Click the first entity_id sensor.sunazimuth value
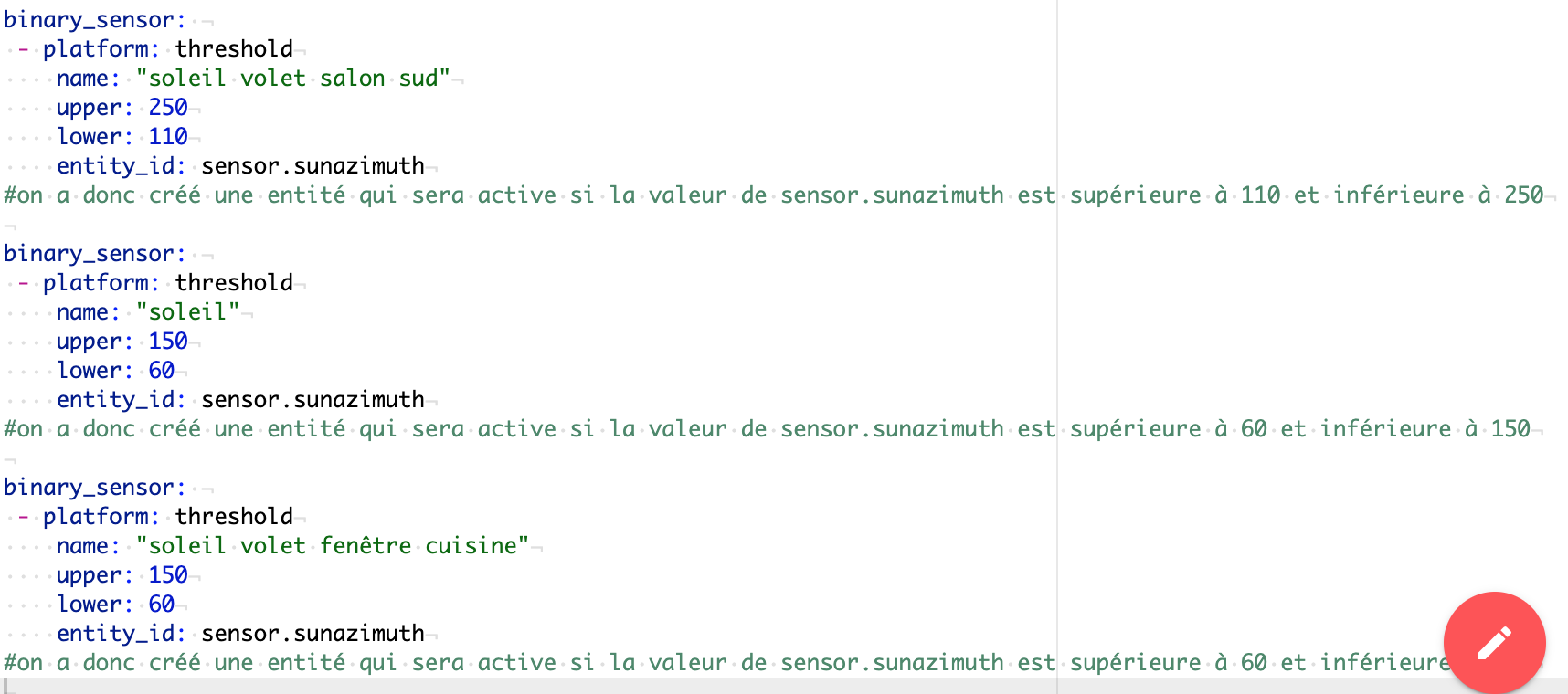1568x694 pixels. click(x=313, y=166)
